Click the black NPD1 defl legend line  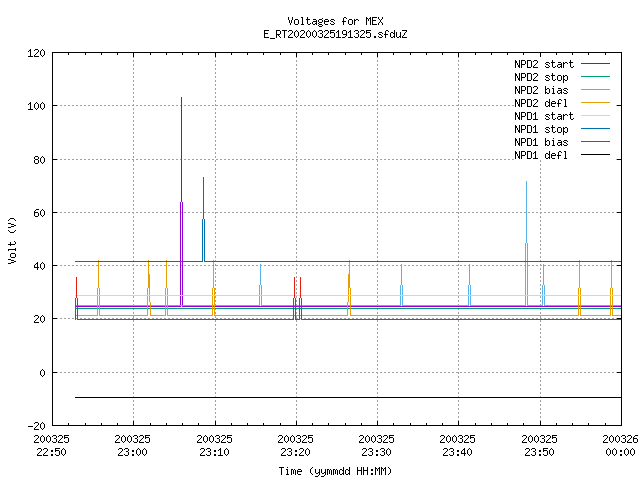[595, 155]
